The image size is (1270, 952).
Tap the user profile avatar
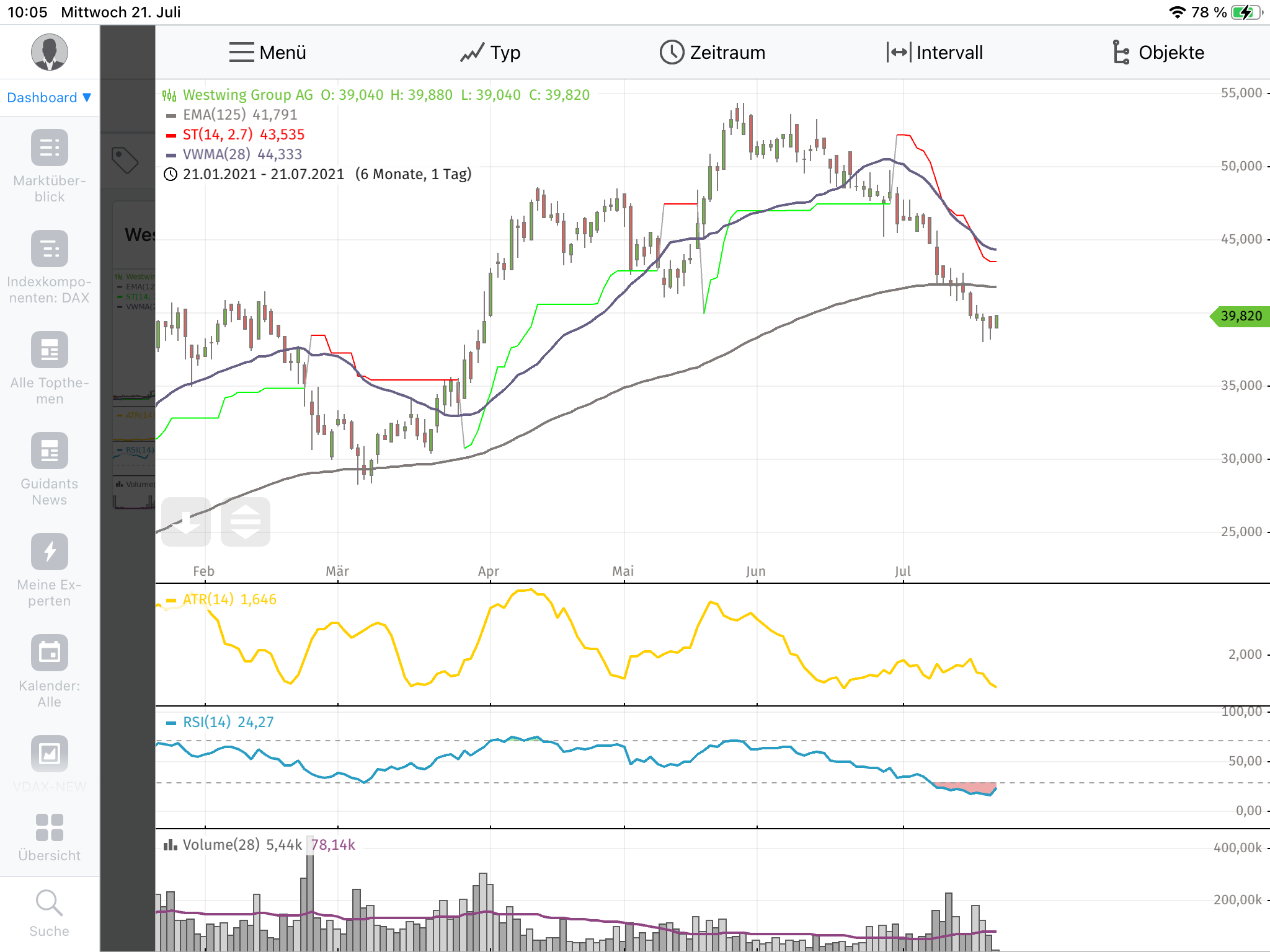tap(49, 52)
